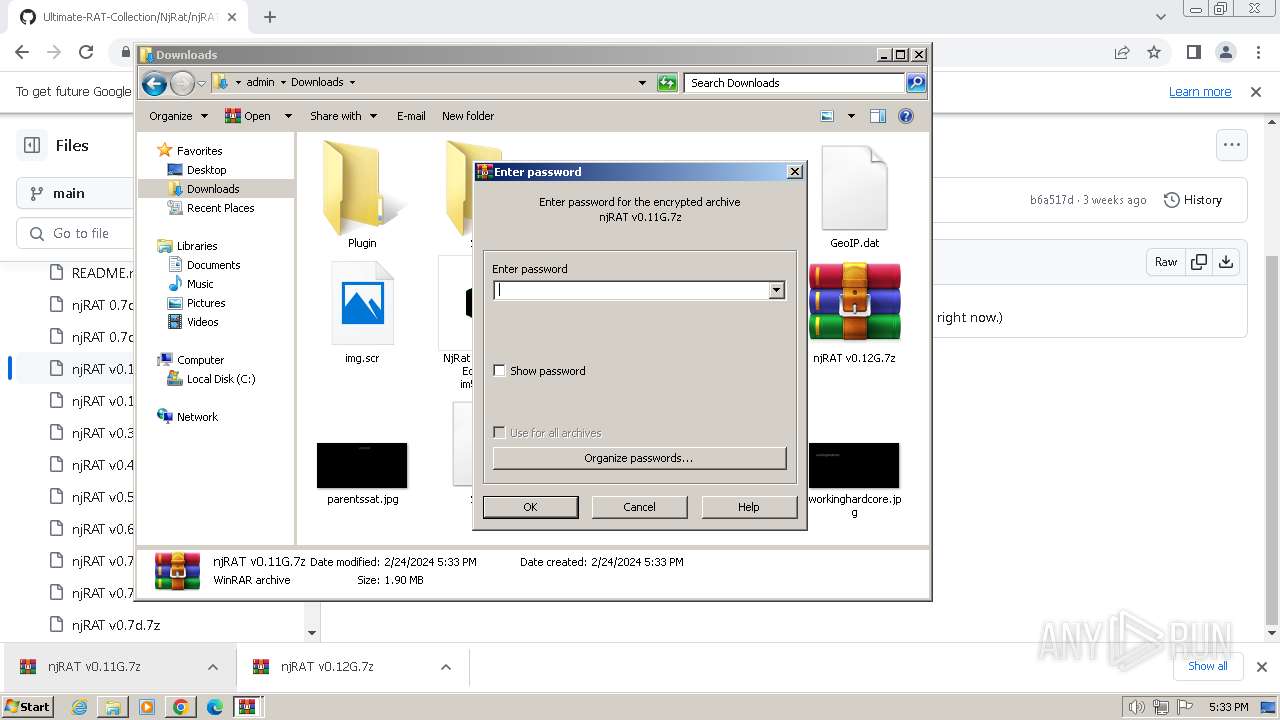This screenshot has width=1280, height=720.
Task: Select Local Disk (C:) in navigation pane
Action: (x=220, y=379)
